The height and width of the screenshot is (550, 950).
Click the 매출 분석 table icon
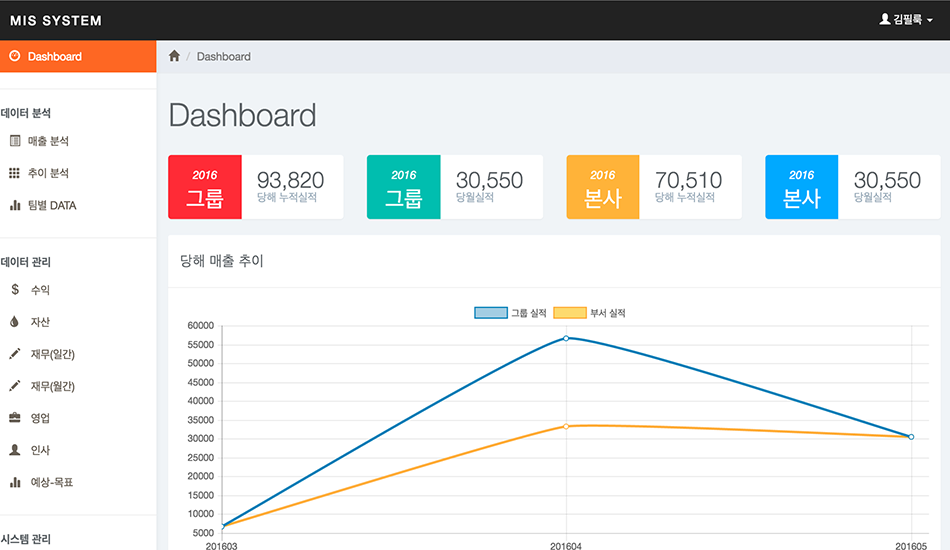pyautogui.click(x=15, y=141)
